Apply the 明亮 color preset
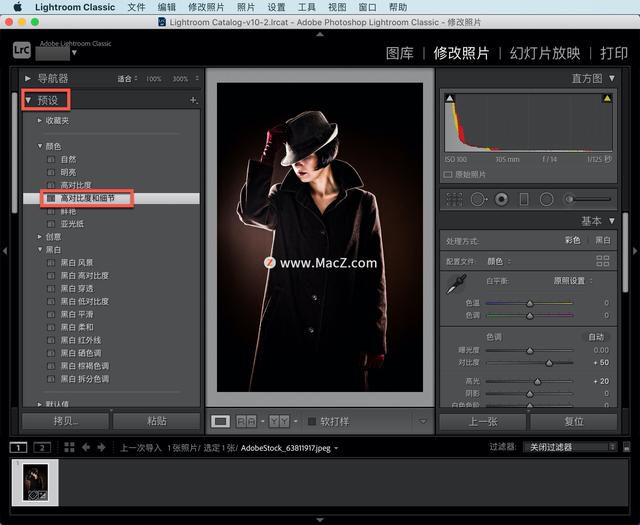Viewport: 640px width, 525px height. (69, 172)
